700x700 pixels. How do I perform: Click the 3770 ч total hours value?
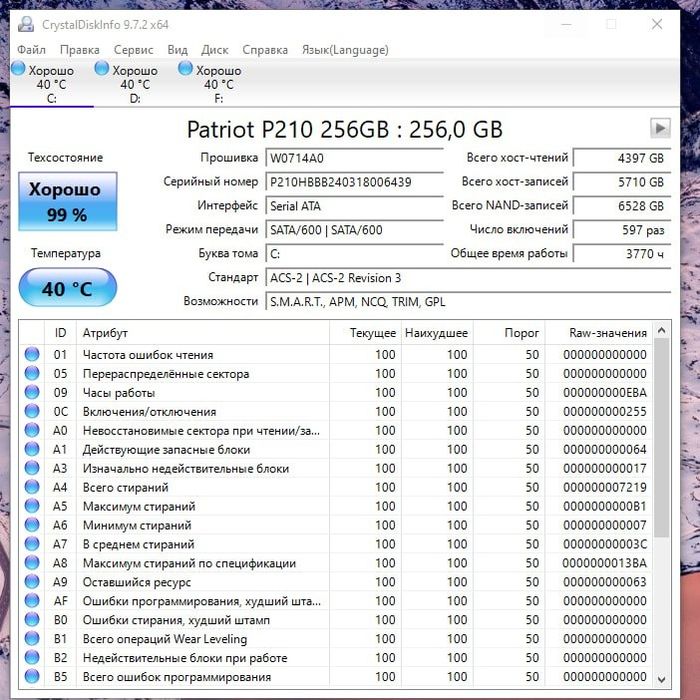(622, 254)
